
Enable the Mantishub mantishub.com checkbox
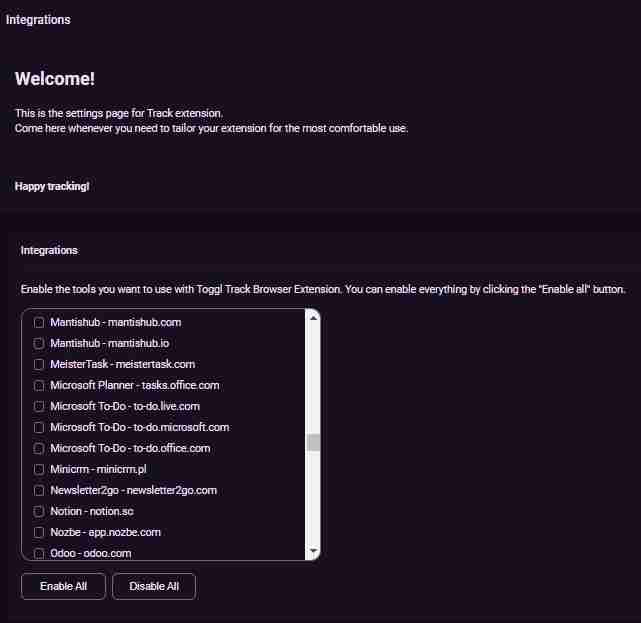39,322
